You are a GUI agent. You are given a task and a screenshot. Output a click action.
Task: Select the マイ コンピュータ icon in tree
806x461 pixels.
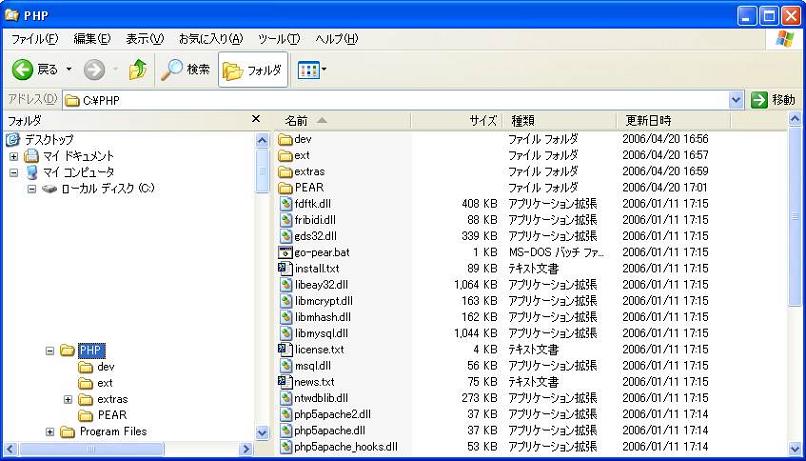32,172
